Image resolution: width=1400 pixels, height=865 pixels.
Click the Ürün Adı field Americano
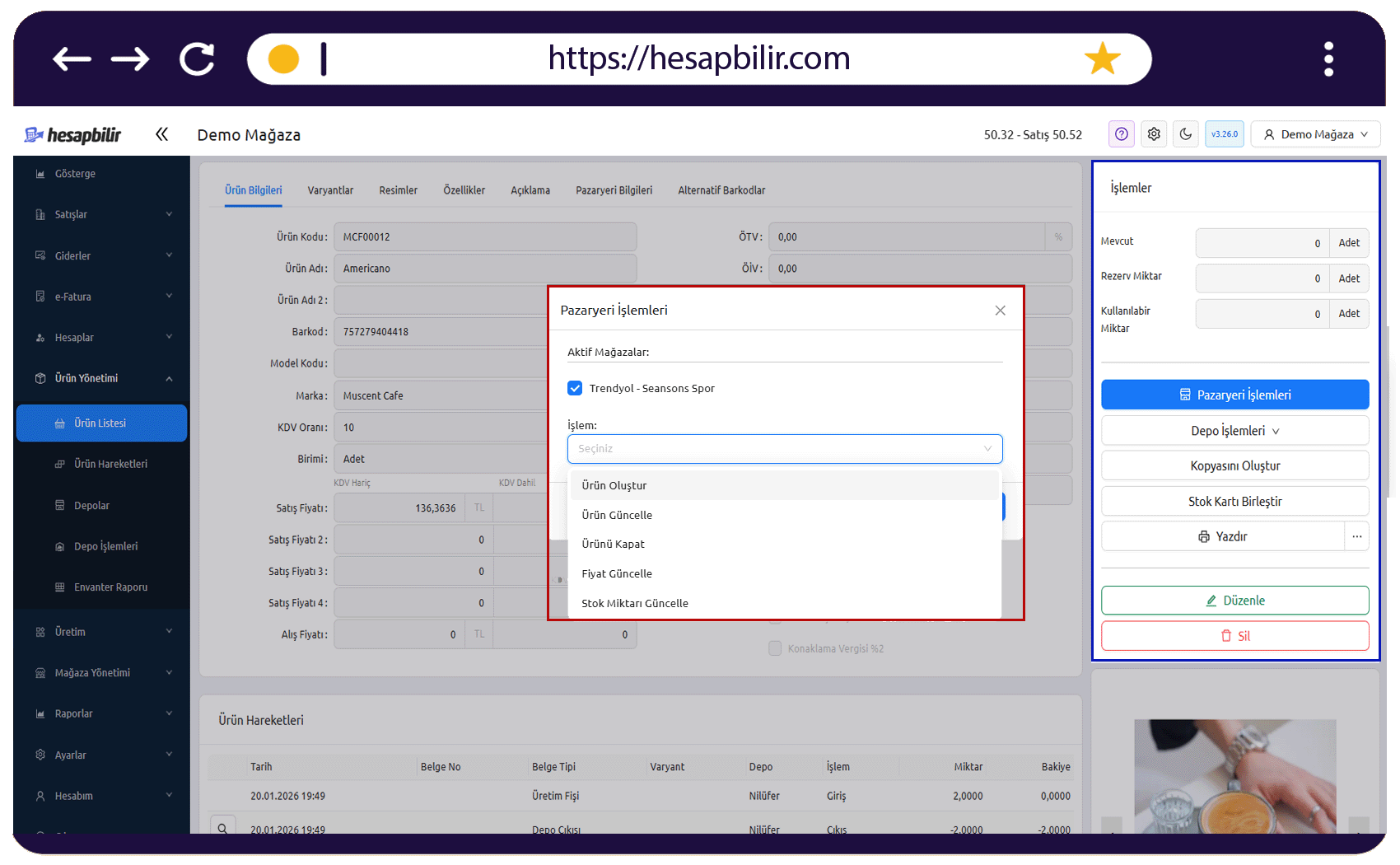[485, 269]
